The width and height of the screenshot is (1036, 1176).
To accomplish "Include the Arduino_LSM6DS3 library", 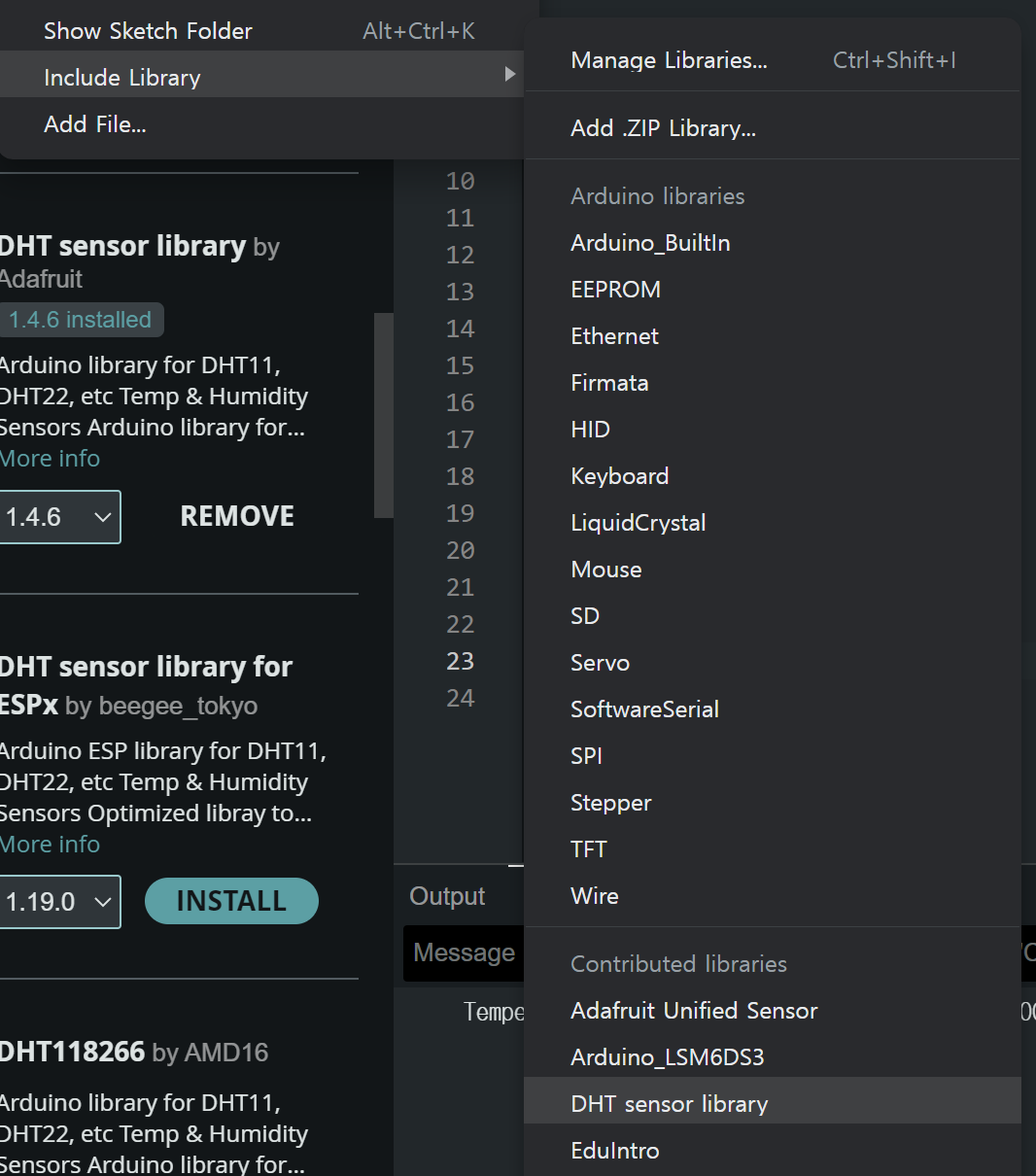I will [x=772, y=1057].
